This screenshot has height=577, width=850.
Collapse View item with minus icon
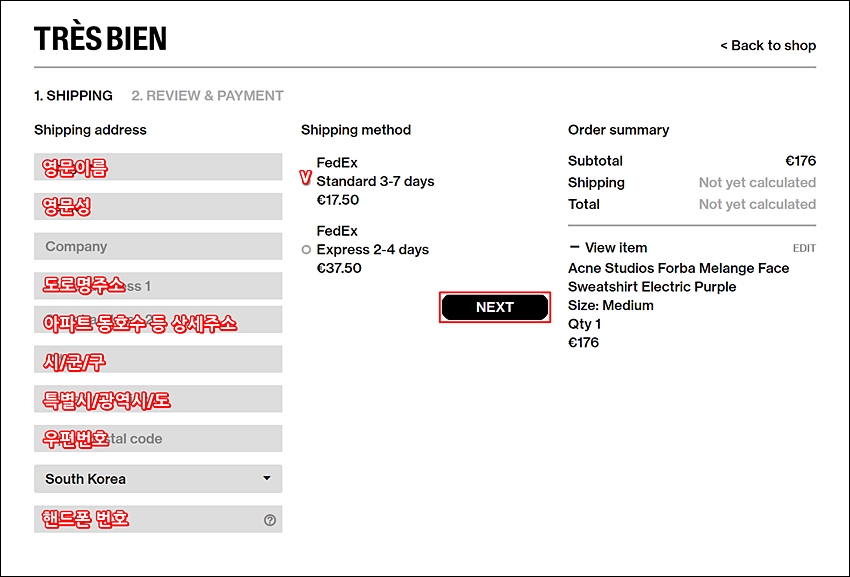tap(575, 247)
